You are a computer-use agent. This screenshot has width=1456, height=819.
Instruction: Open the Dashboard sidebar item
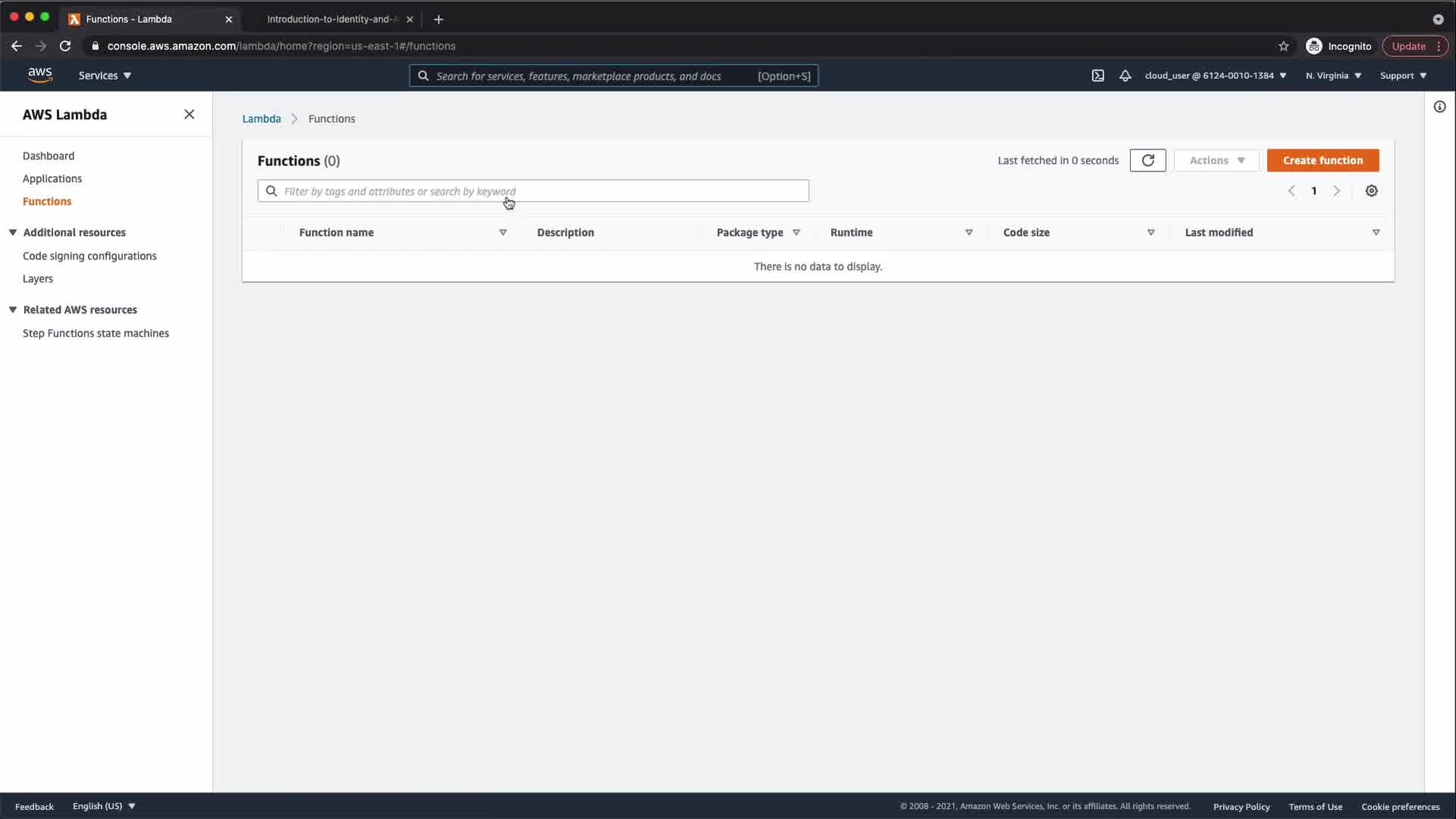pyautogui.click(x=49, y=155)
